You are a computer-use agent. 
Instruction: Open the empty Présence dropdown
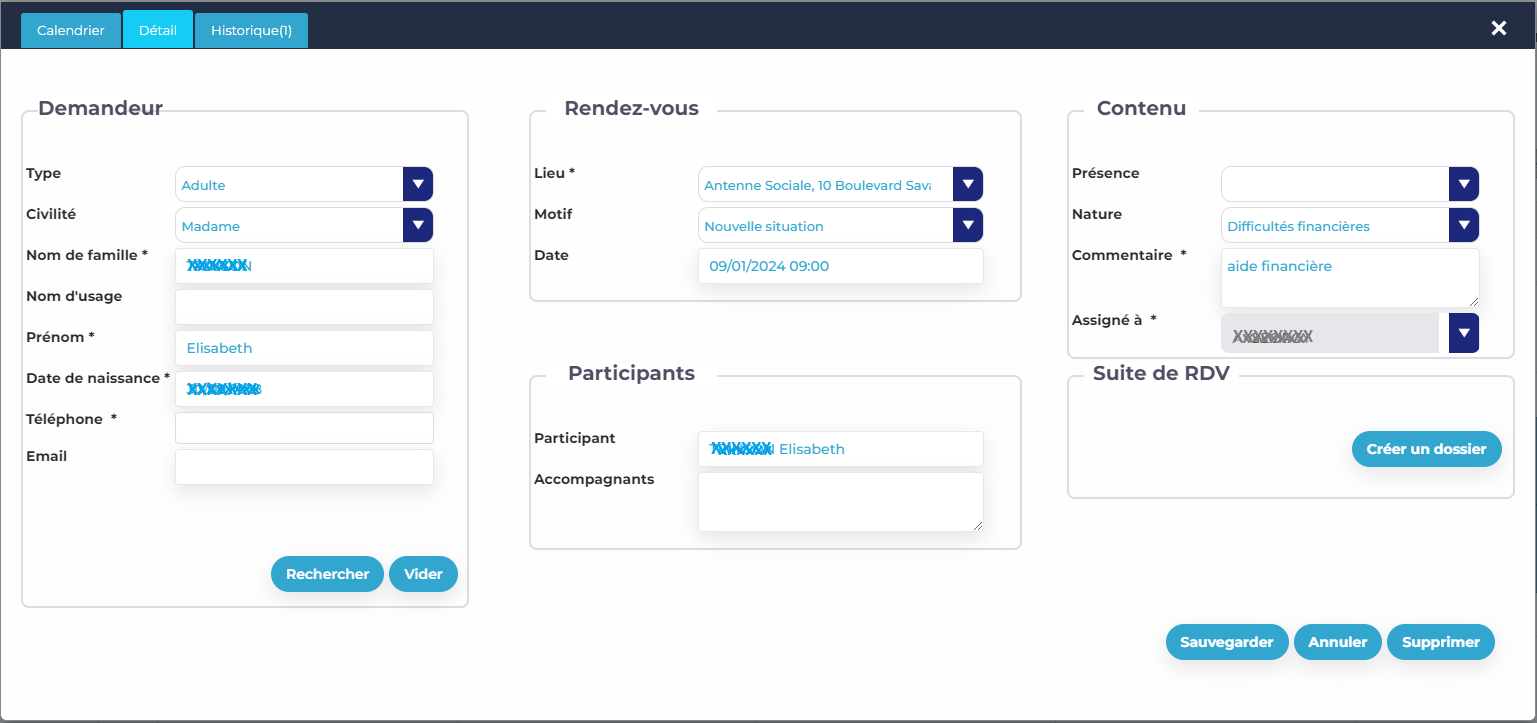[1463, 185]
